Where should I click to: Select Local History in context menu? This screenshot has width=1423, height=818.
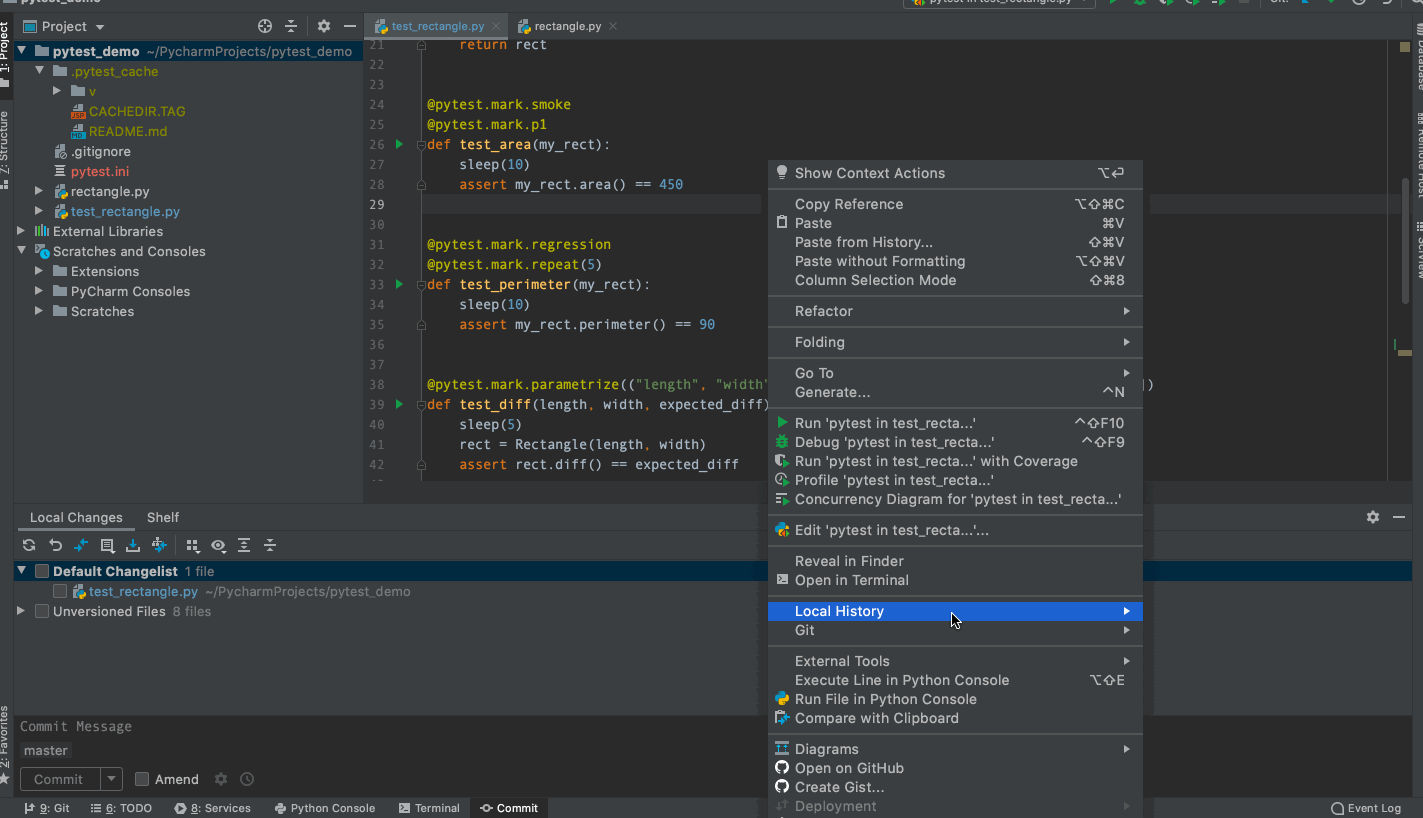point(955,611)
